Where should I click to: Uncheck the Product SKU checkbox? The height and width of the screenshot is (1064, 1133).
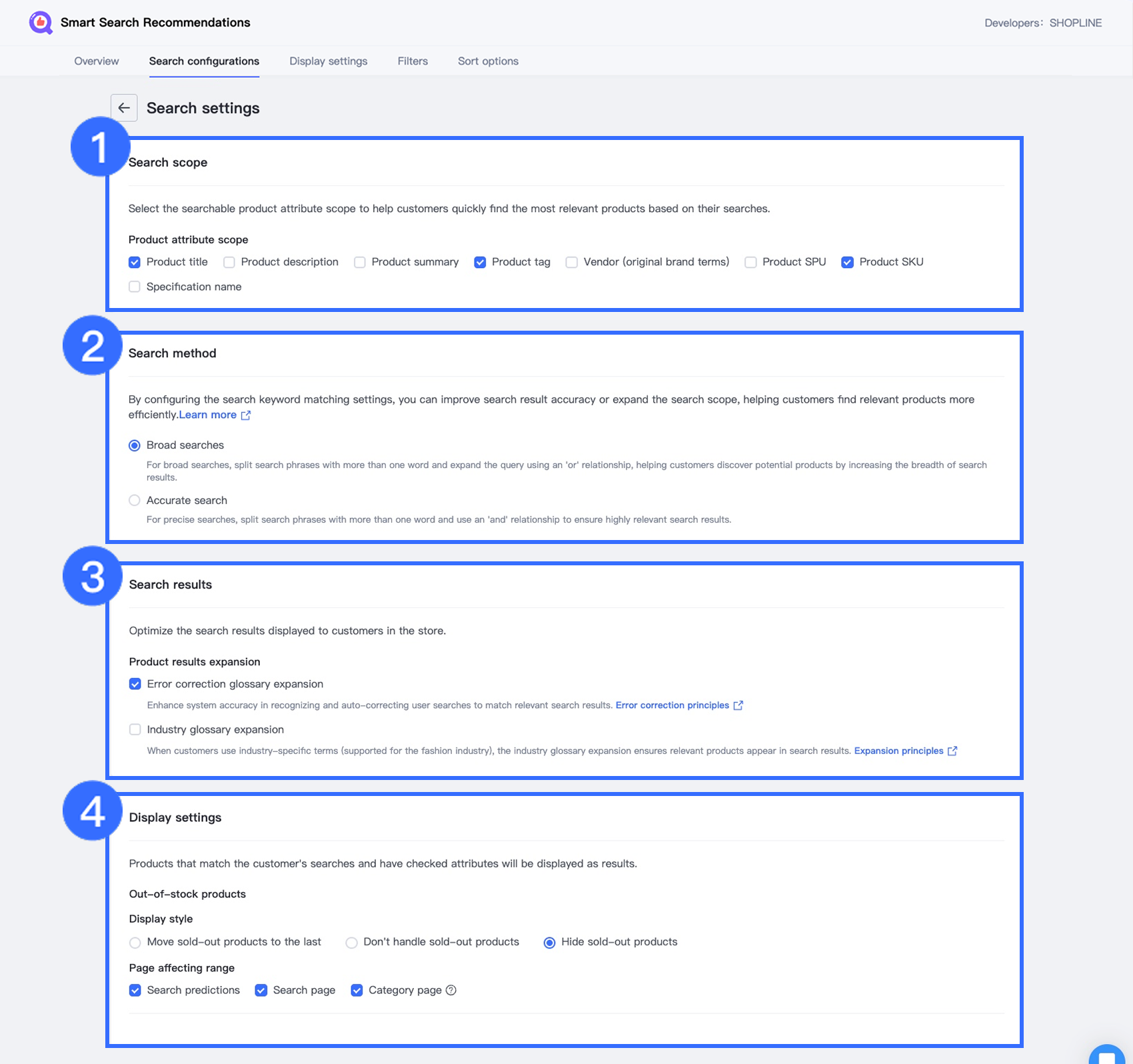(847, 262)
